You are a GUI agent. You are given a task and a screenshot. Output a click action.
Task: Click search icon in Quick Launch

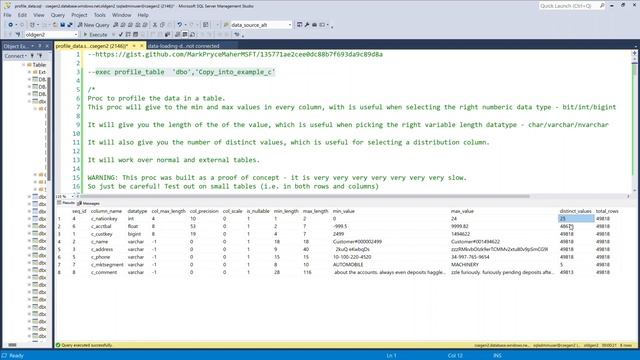click(x=602, y=6)
